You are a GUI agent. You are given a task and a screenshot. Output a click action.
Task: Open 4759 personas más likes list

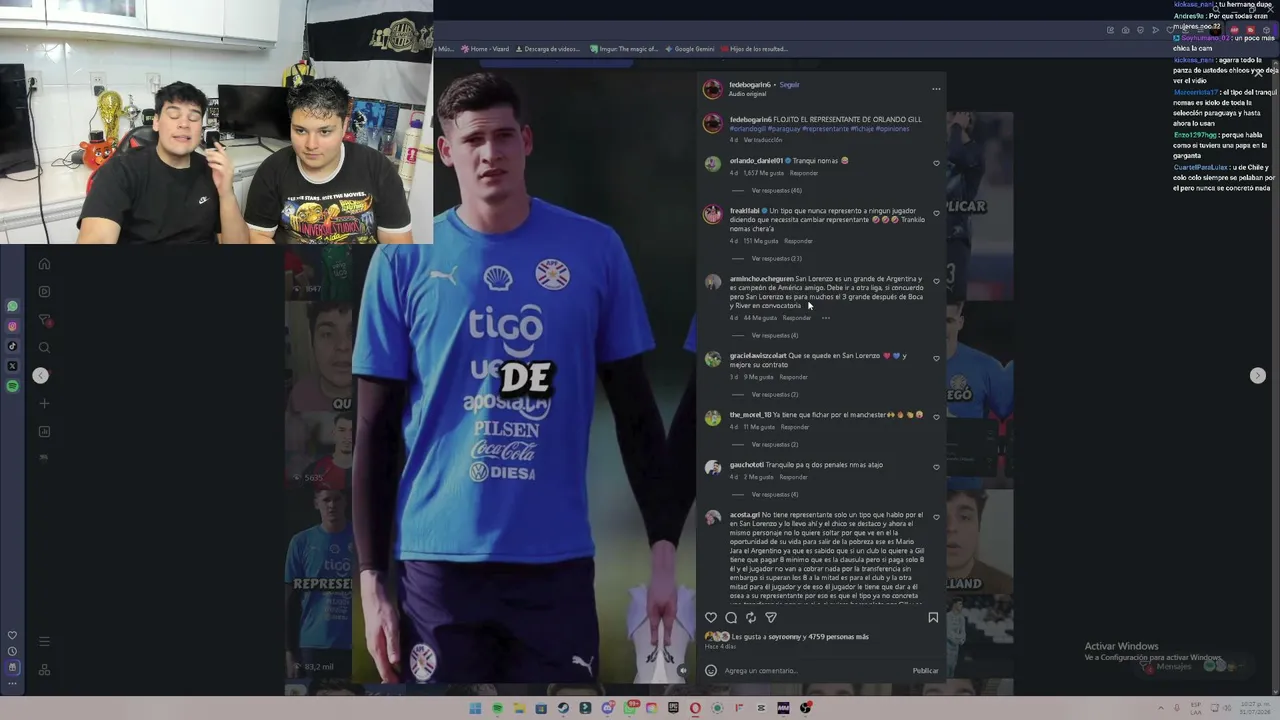838,637
